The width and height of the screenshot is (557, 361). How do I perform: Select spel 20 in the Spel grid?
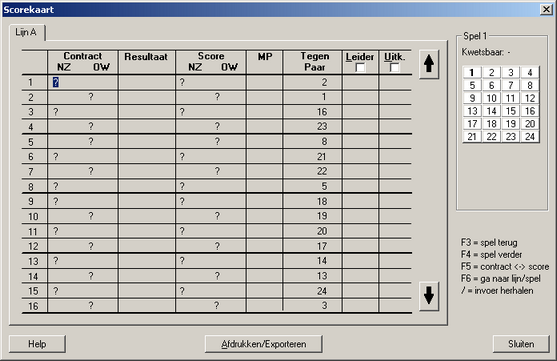coord(530,124)
